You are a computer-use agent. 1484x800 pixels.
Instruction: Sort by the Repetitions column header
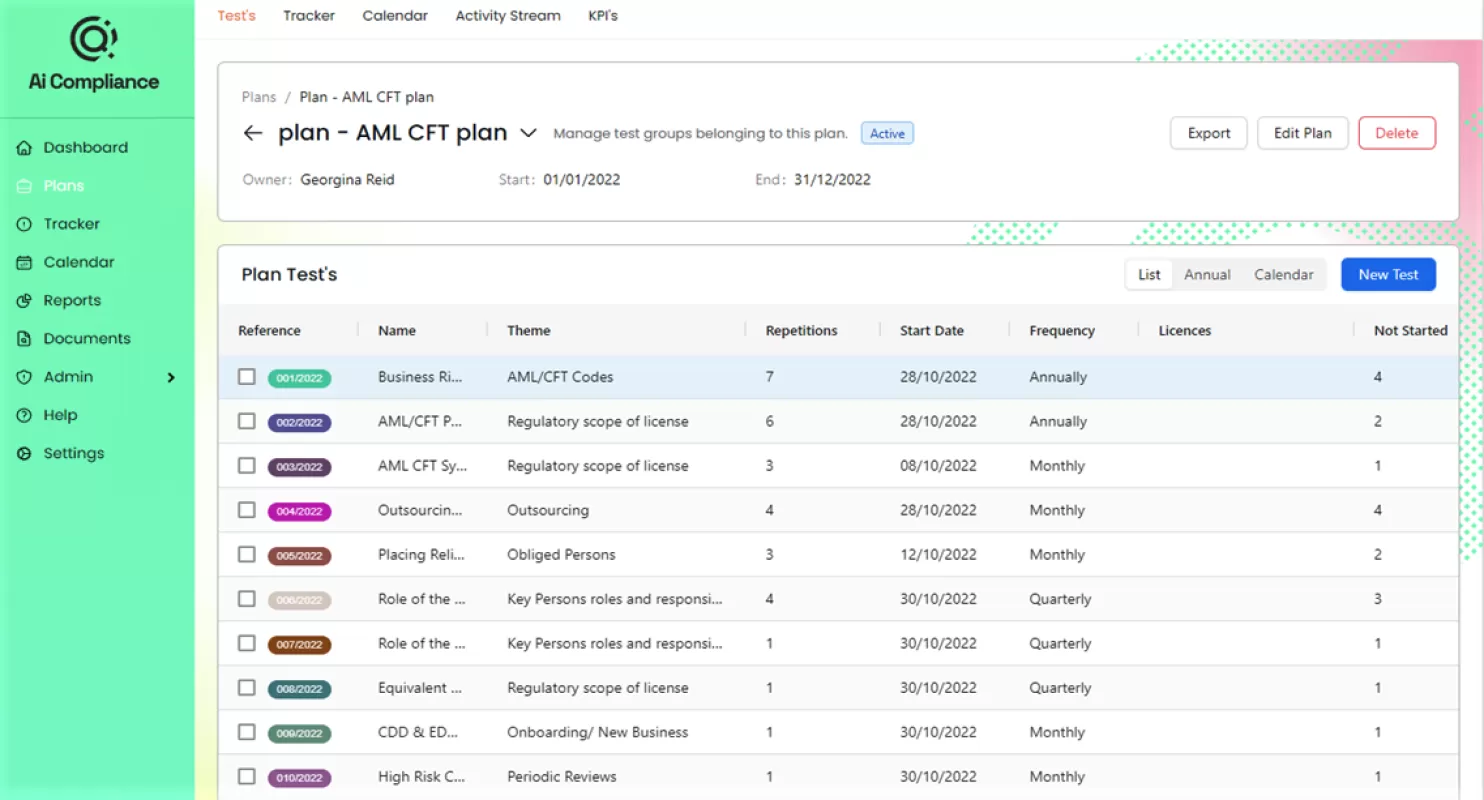point(802,331)
